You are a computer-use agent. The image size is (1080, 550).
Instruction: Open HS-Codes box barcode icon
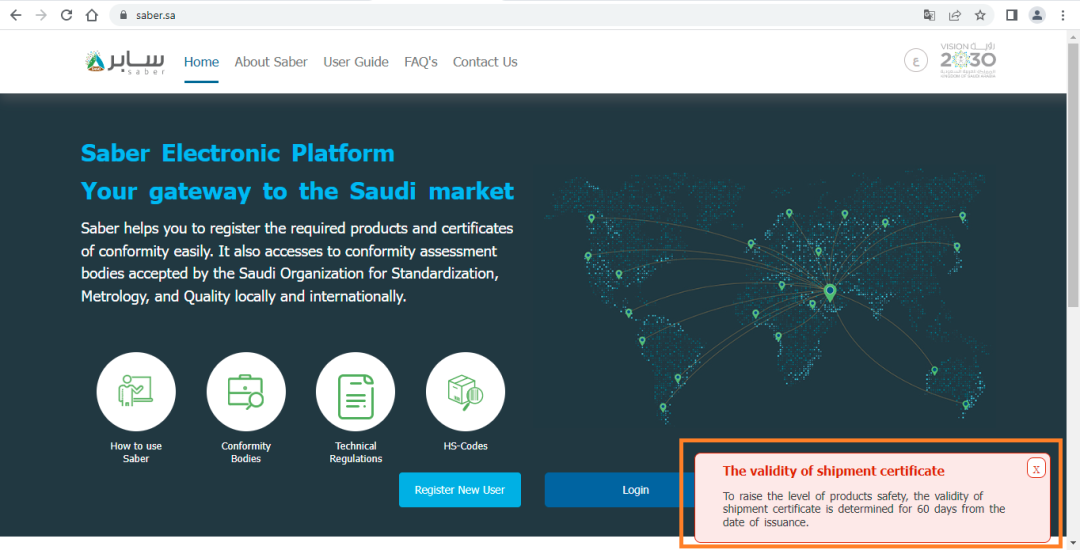pos(466,392)
